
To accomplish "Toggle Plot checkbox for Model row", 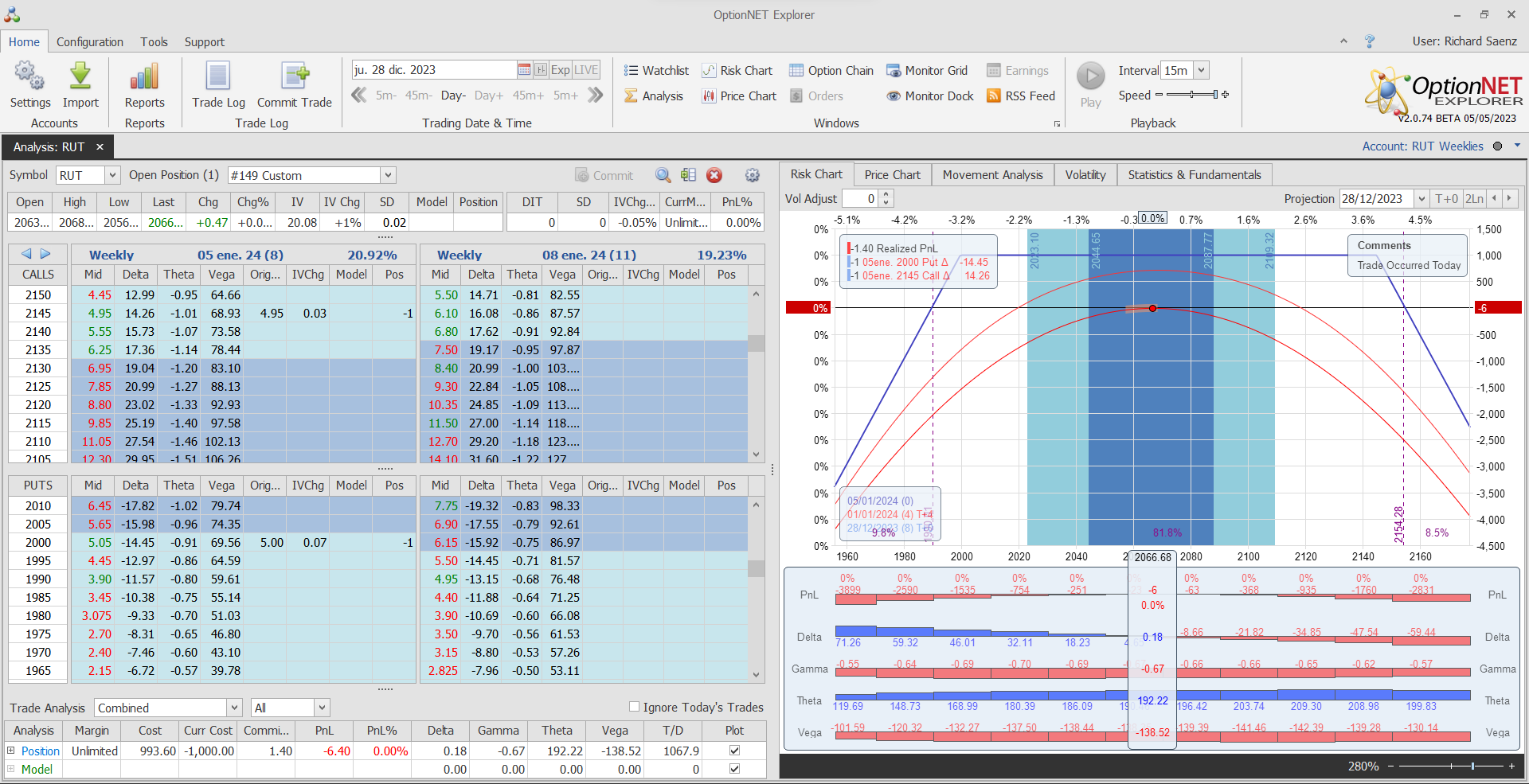I will (x=734, y=769).
